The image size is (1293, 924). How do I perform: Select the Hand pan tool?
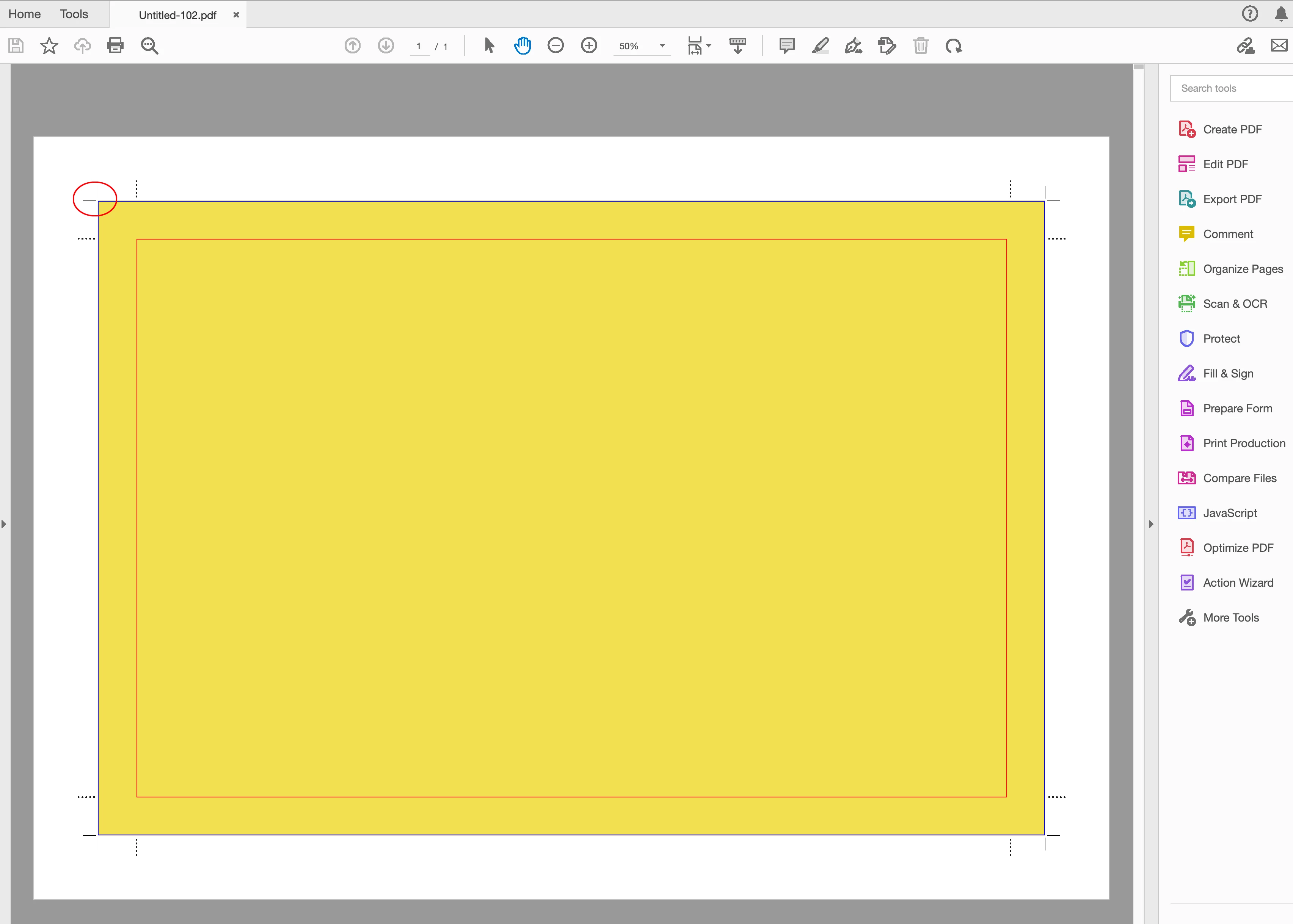pos(522,45)
